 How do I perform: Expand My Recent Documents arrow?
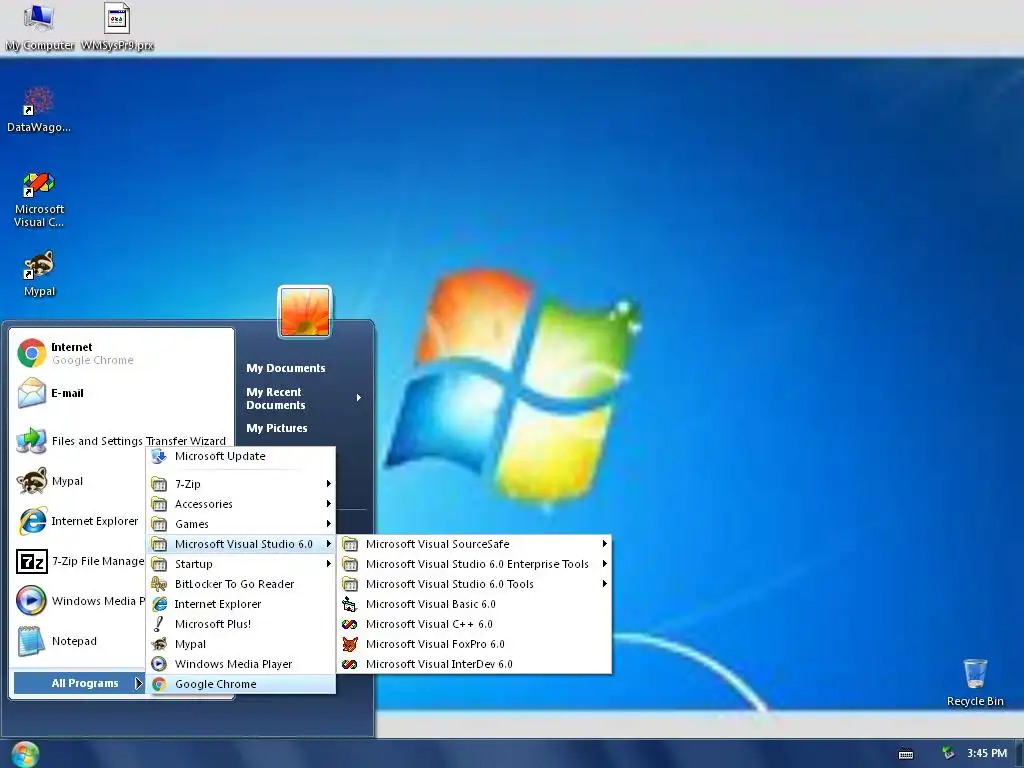point(359,398)
